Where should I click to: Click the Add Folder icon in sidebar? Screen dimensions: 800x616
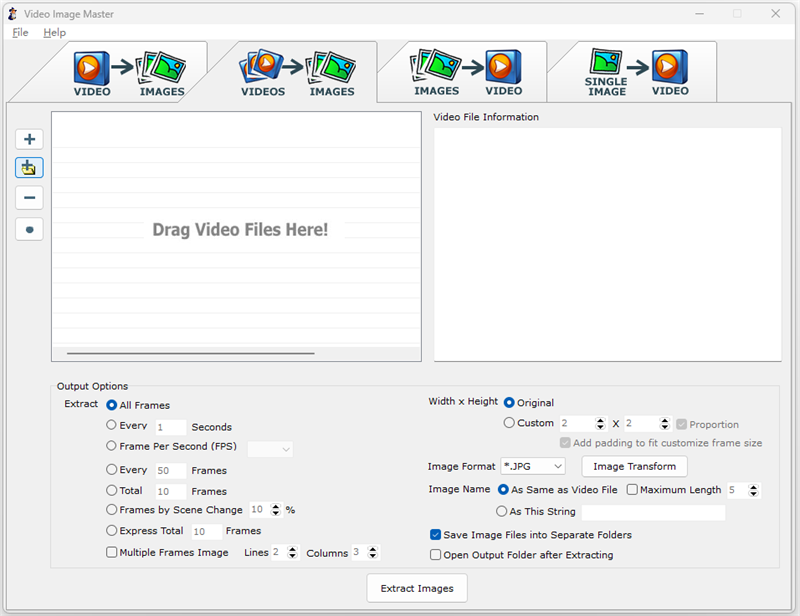[x=29, y=168]
